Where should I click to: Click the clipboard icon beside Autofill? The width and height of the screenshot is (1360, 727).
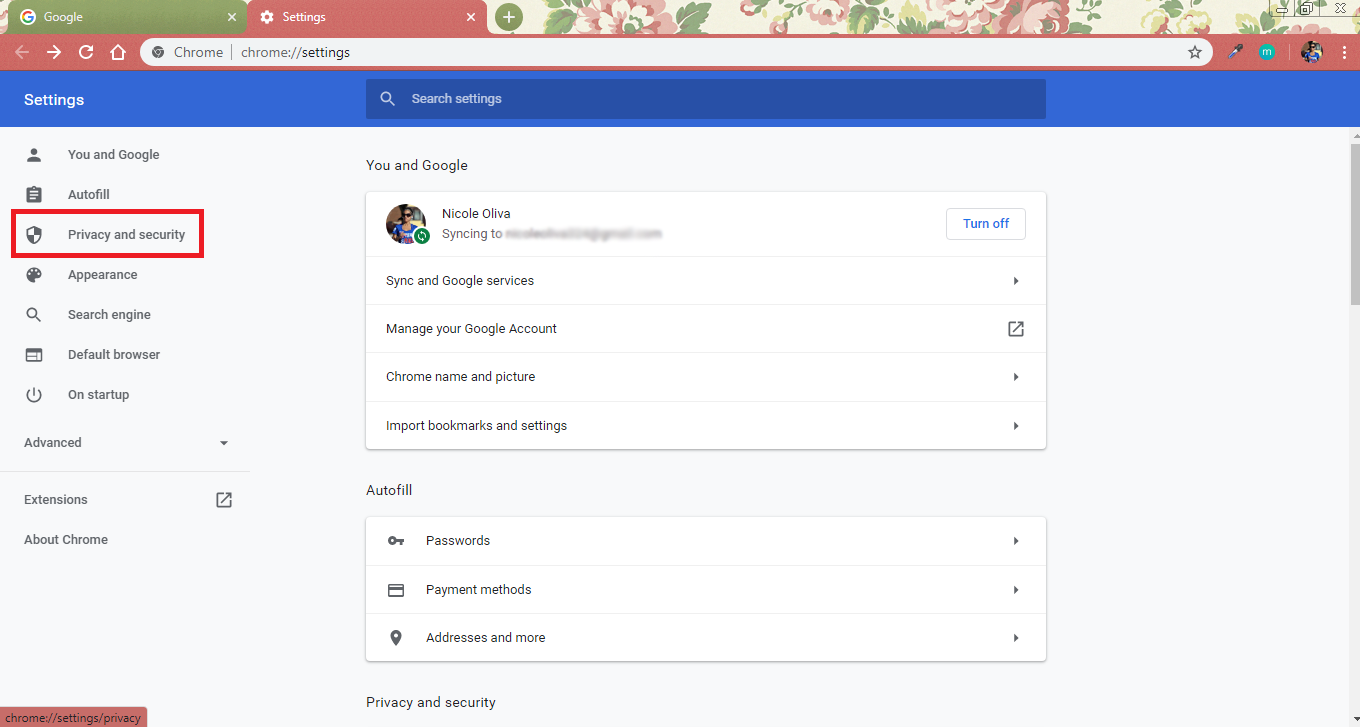[x=34, y=195]
